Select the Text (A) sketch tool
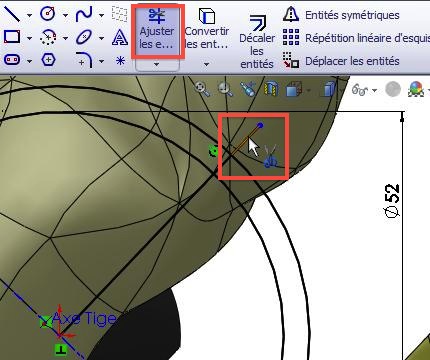This screenshot has height=360, width=430. (x=120, y=37)
